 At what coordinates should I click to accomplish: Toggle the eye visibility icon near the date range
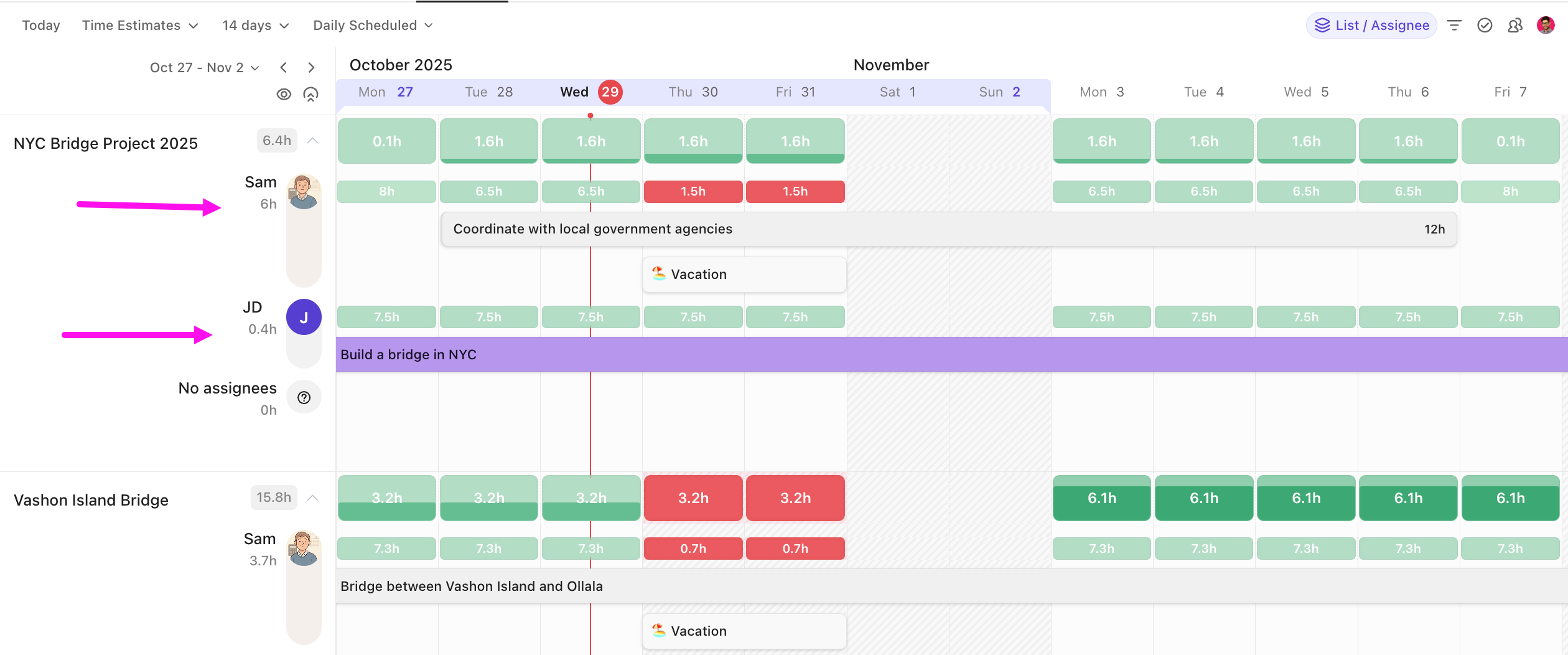click(x=284, y=93)
